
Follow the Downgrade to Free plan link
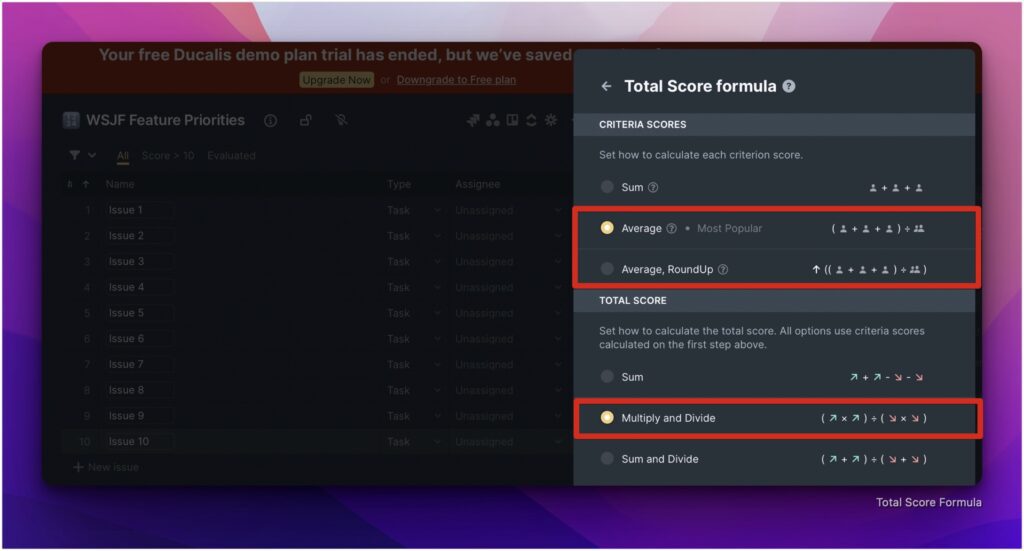point(456,80)
